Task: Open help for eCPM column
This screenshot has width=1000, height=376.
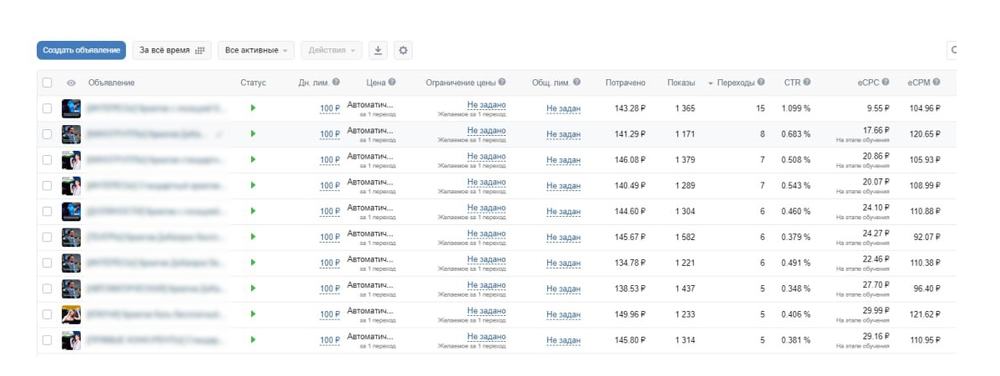Action: pos(936,82)
